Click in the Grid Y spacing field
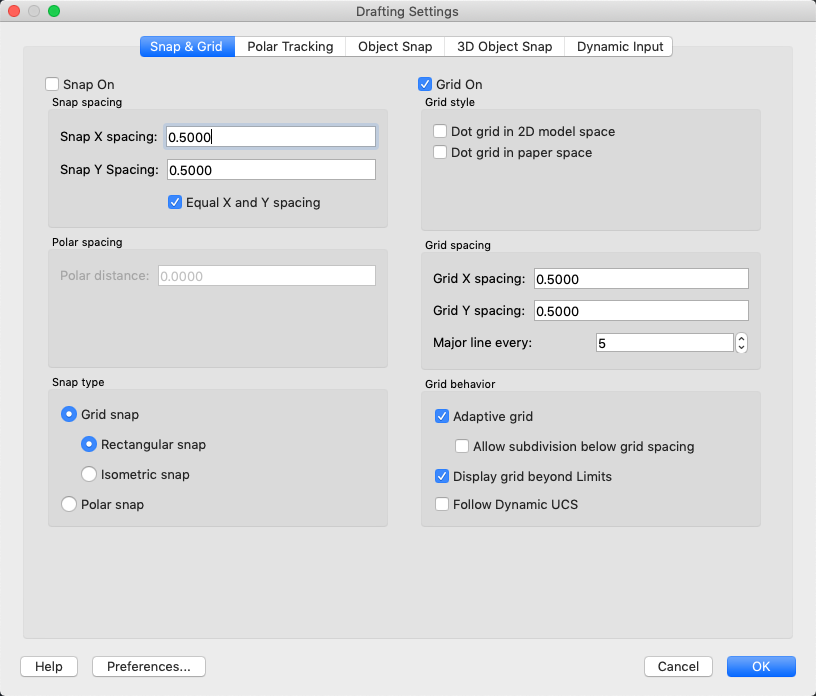 640,310
